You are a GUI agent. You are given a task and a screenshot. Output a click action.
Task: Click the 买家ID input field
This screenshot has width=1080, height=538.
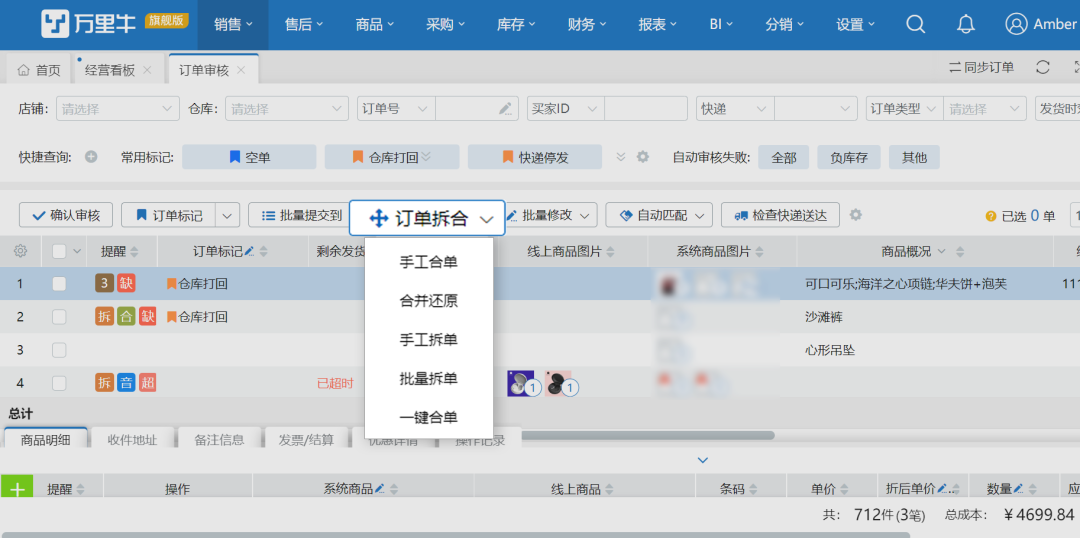click(x=645, y=108)
